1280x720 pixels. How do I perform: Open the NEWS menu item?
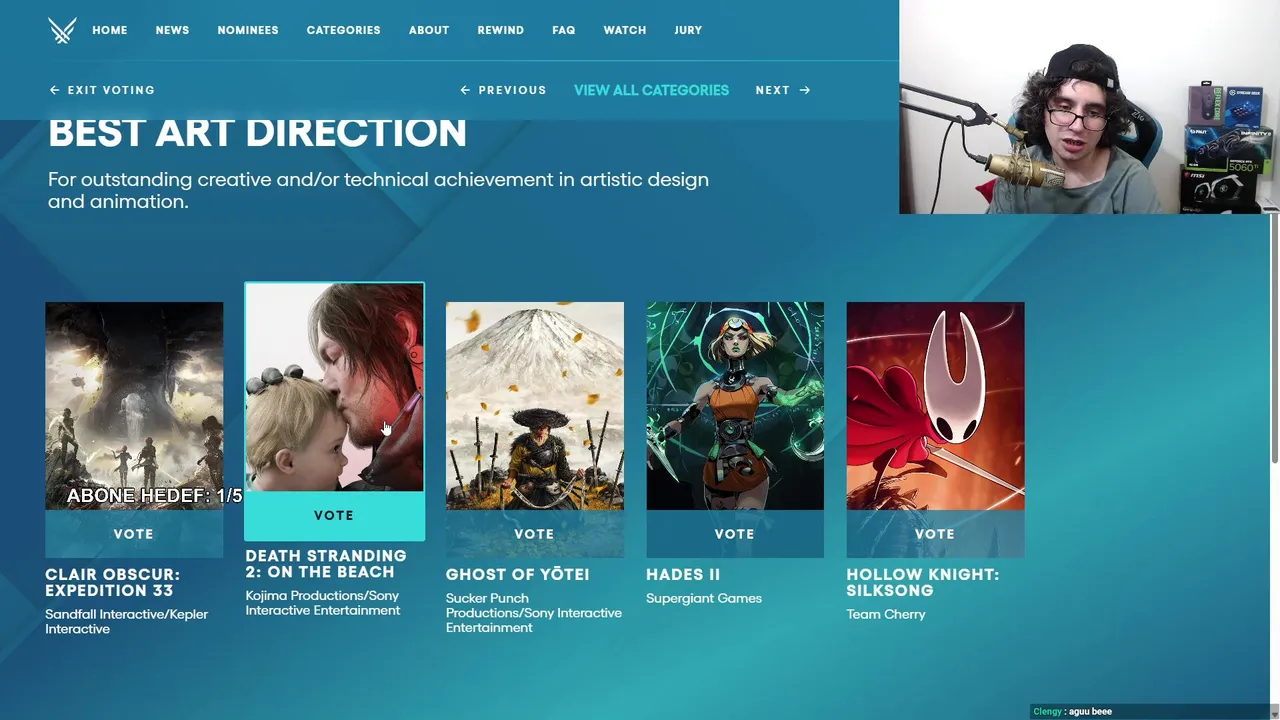click(x=172, y=30)
